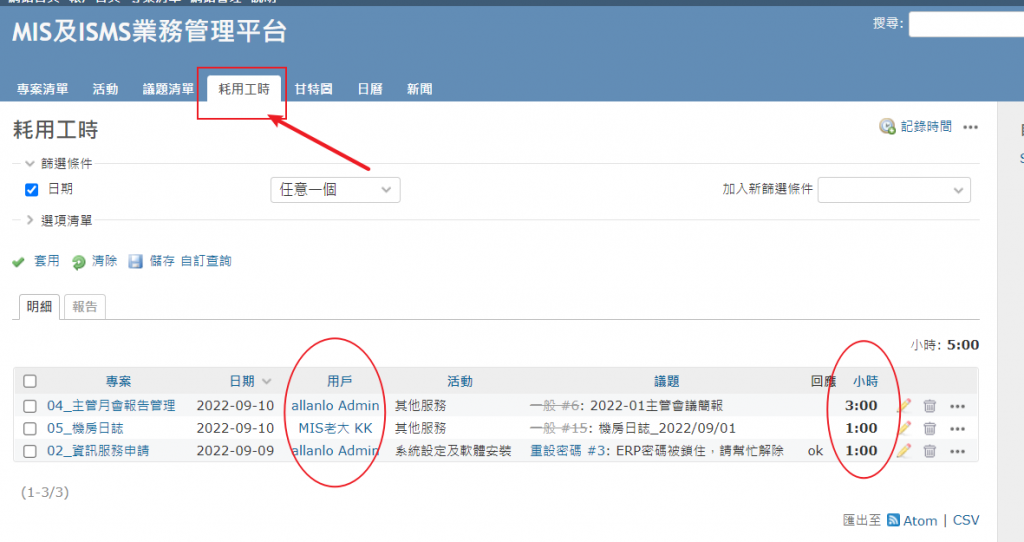Export list via CSV link

[966, 520]
